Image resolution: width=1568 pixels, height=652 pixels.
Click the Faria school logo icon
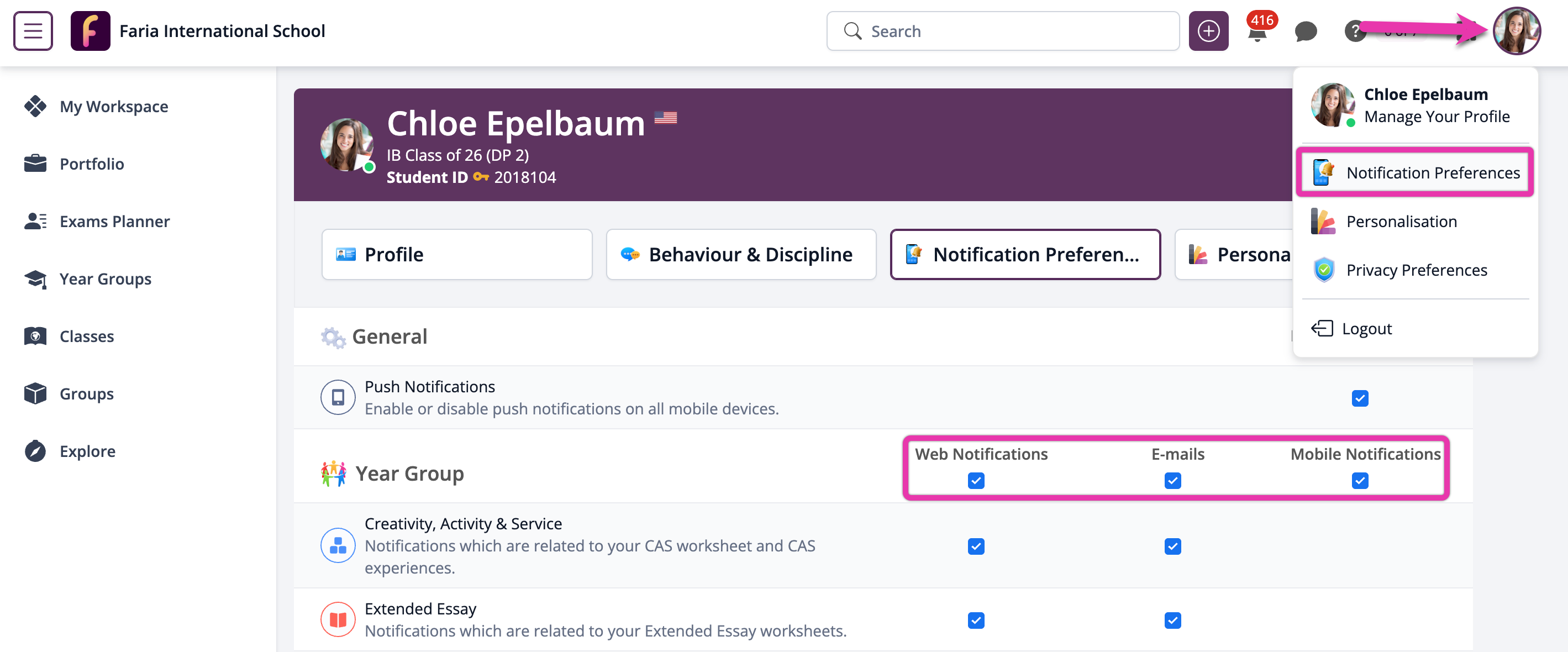pyautogui.click(x=90, y=30)
